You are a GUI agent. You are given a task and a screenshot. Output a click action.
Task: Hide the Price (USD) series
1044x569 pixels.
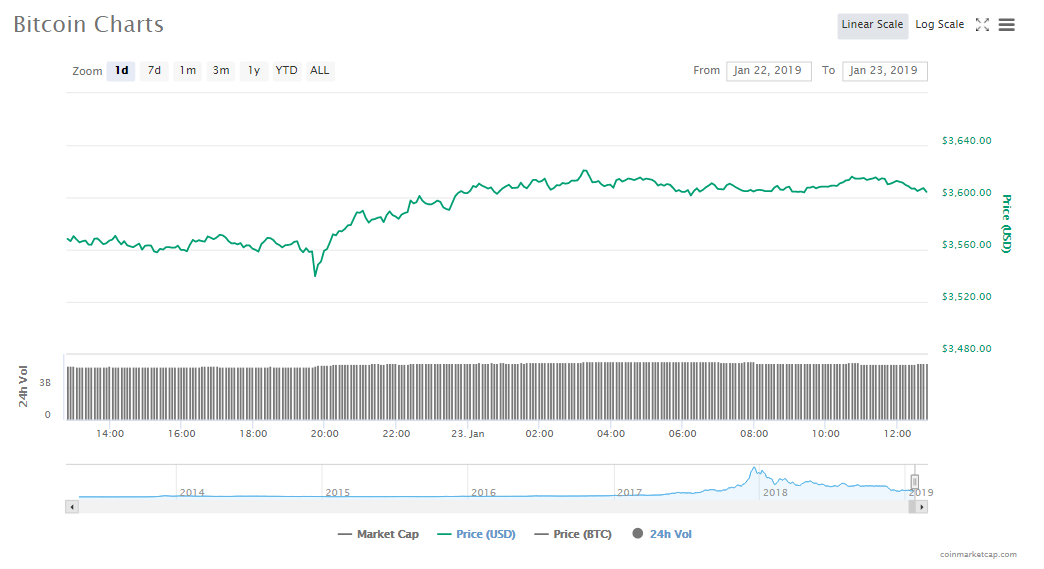click(477, 534)
